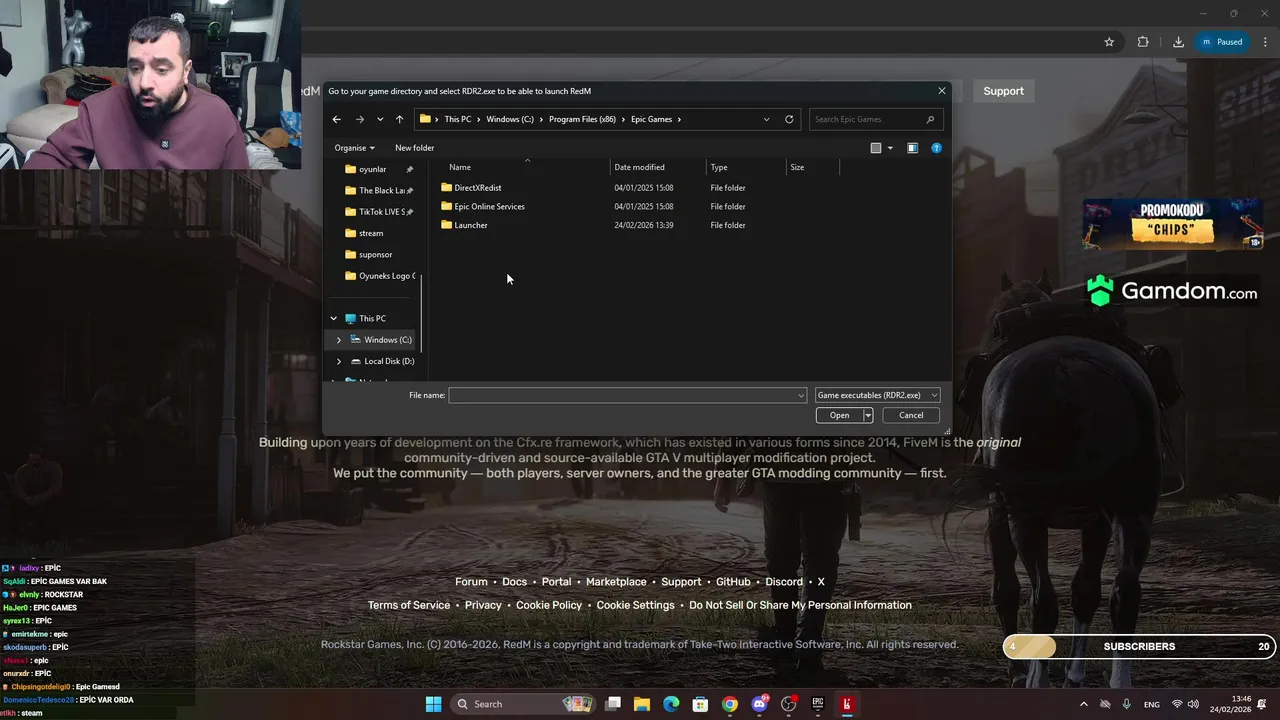Select the Epic Online Services folder
Image resolution: width=1280 pixels, height=720 pixels.
coord(489,206)
